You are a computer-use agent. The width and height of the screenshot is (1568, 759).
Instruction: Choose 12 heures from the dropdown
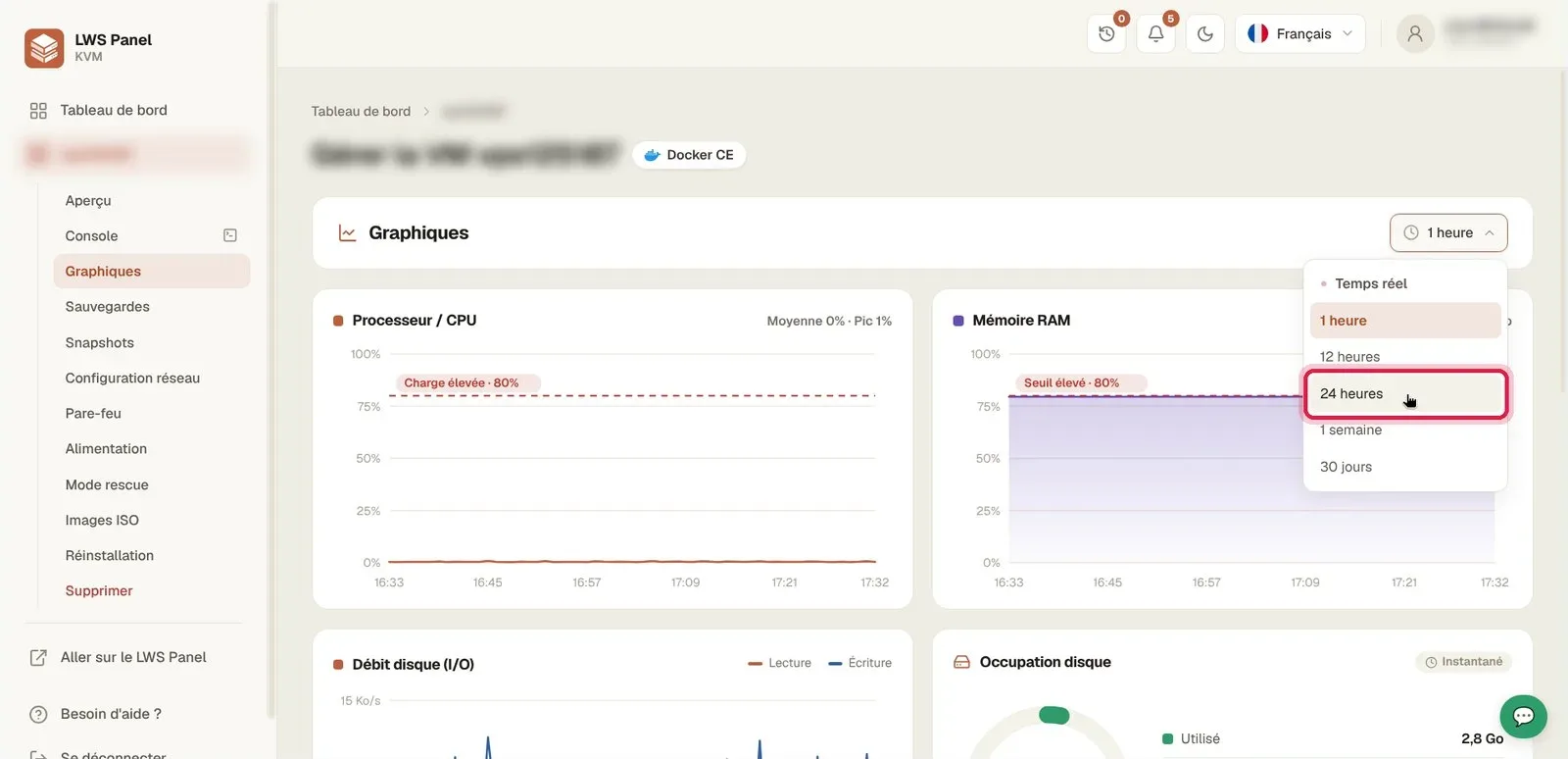coord(1405,357)
